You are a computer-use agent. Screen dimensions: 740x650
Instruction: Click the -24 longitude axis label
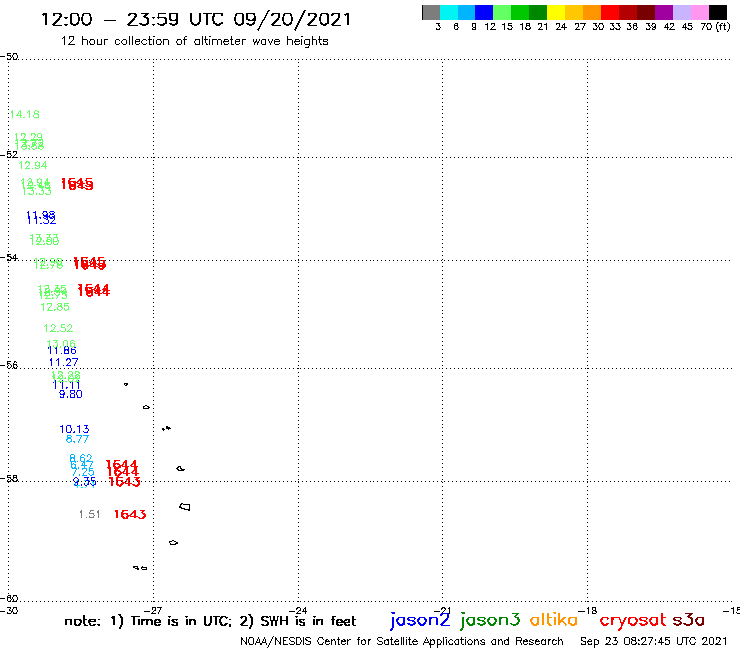[298, 610]
